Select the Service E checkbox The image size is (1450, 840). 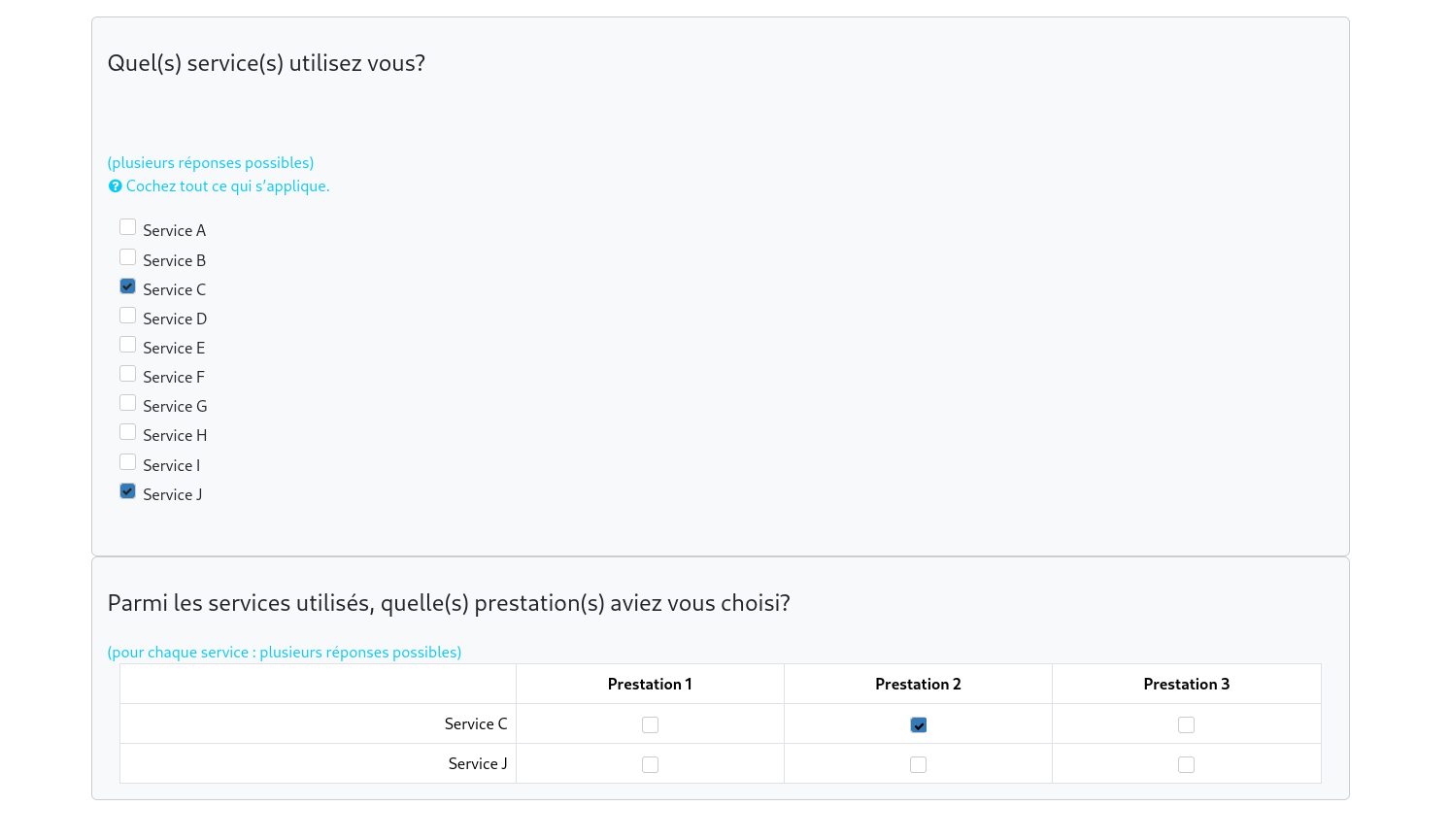pyautogui.click(x=127, y=345)
